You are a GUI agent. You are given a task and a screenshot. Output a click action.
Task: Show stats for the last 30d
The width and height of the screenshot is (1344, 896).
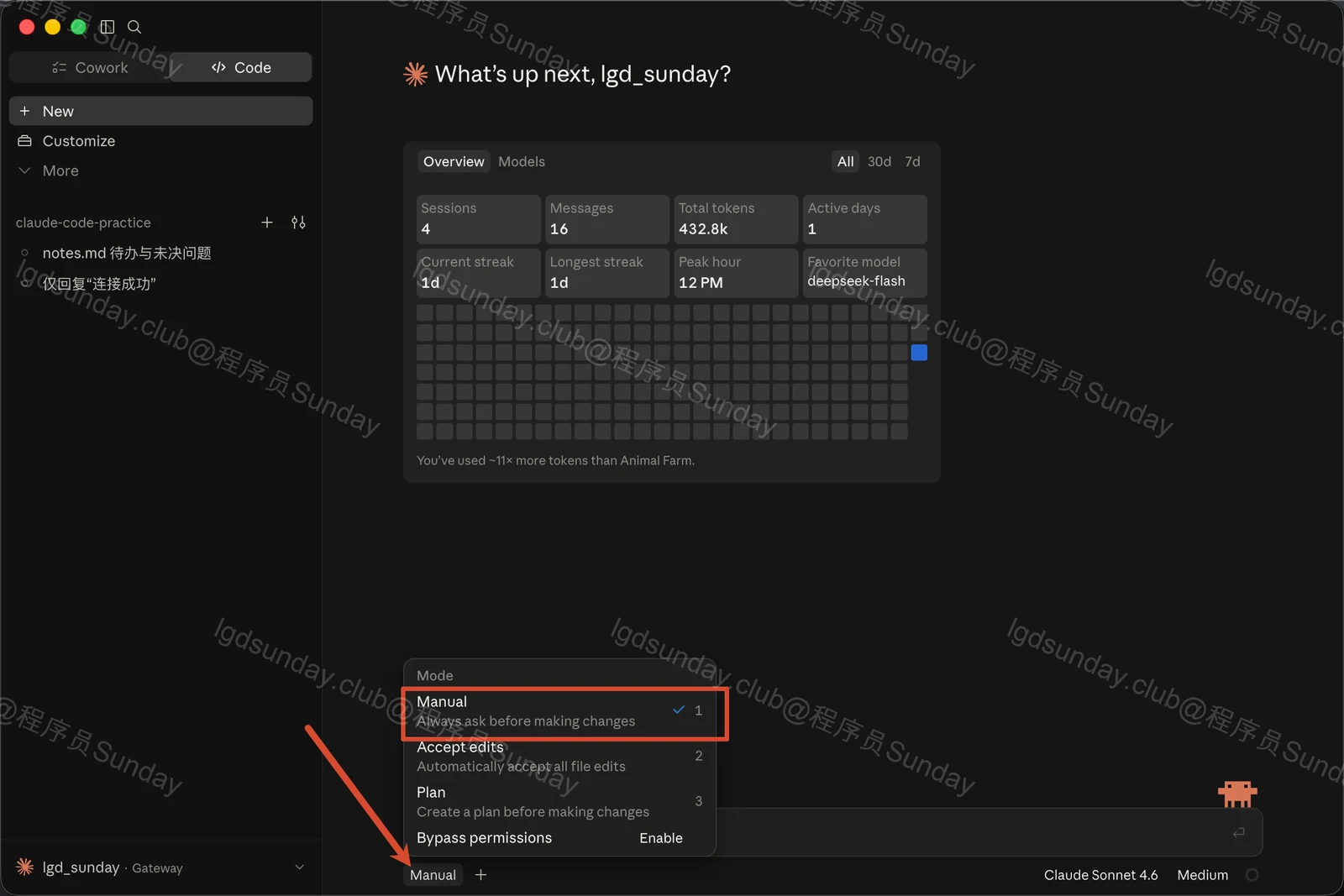tap(879, 161)
